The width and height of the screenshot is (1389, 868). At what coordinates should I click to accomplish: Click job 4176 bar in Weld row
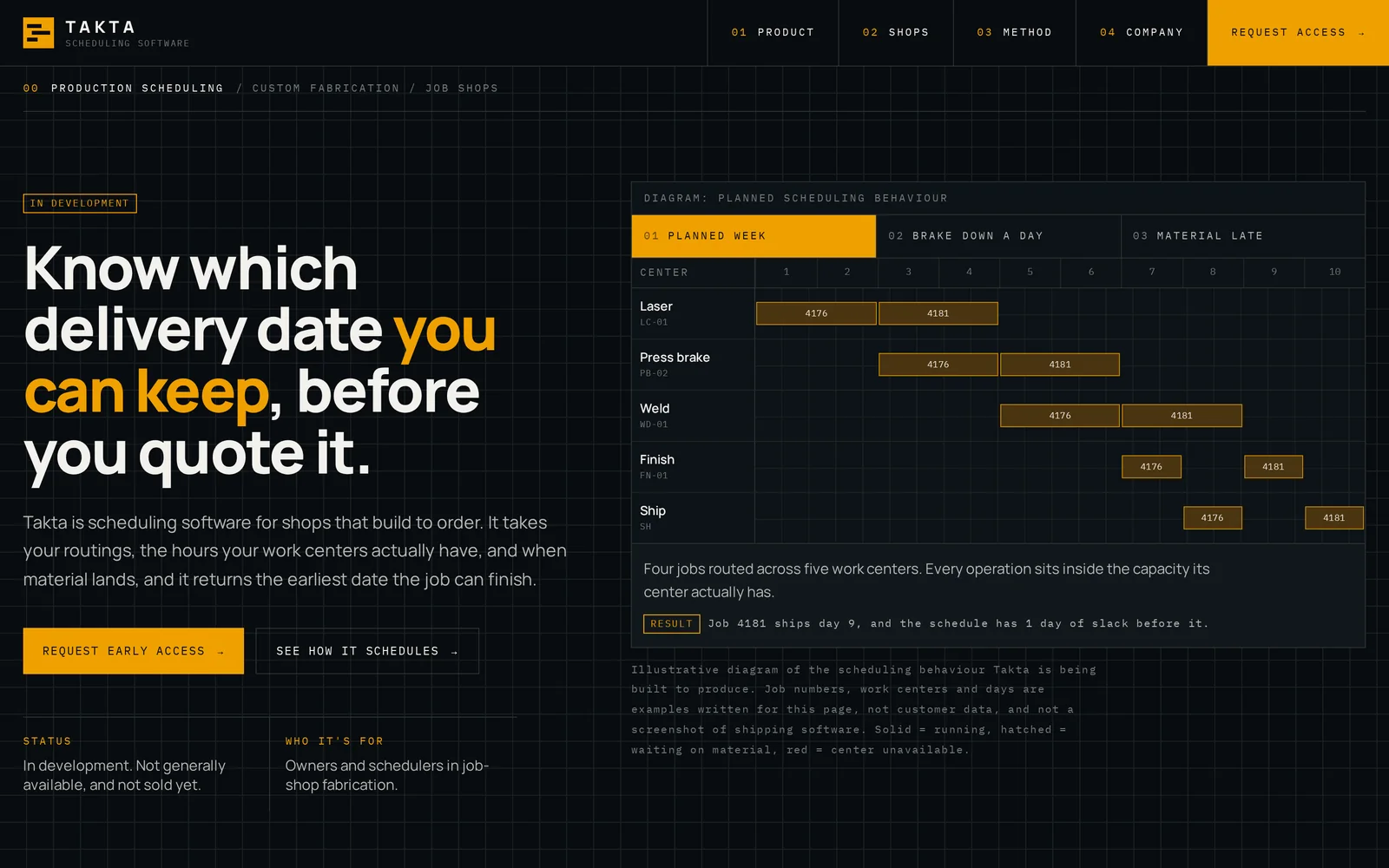(1060, 416)
